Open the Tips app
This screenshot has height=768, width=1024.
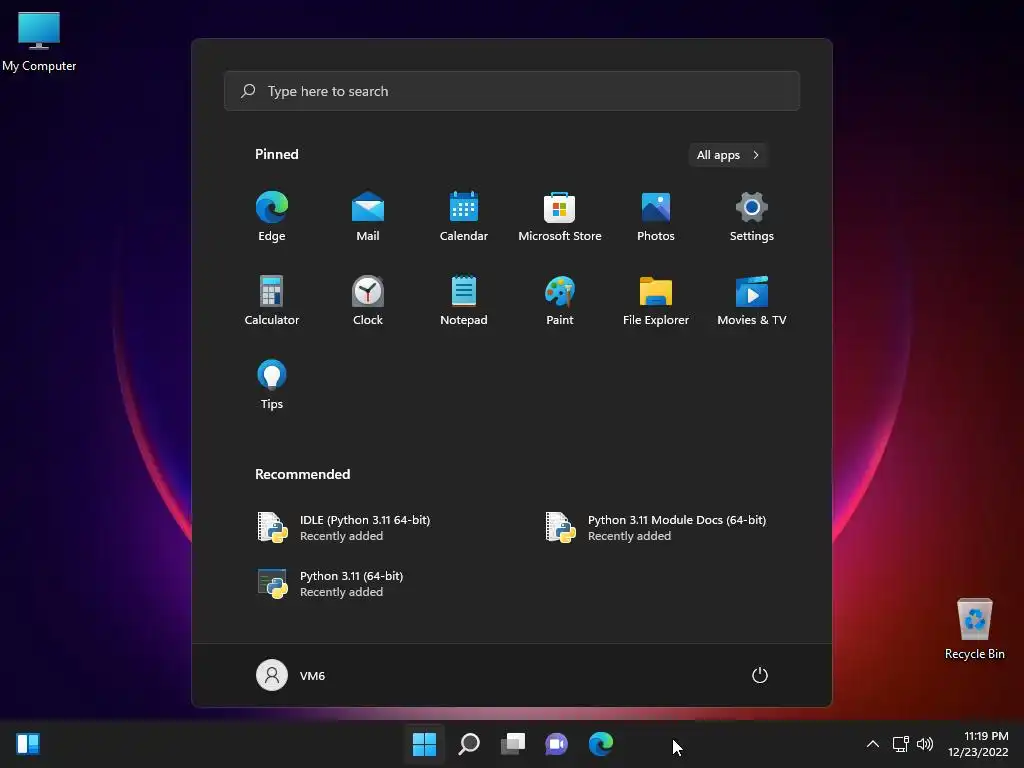coord(272,385)
